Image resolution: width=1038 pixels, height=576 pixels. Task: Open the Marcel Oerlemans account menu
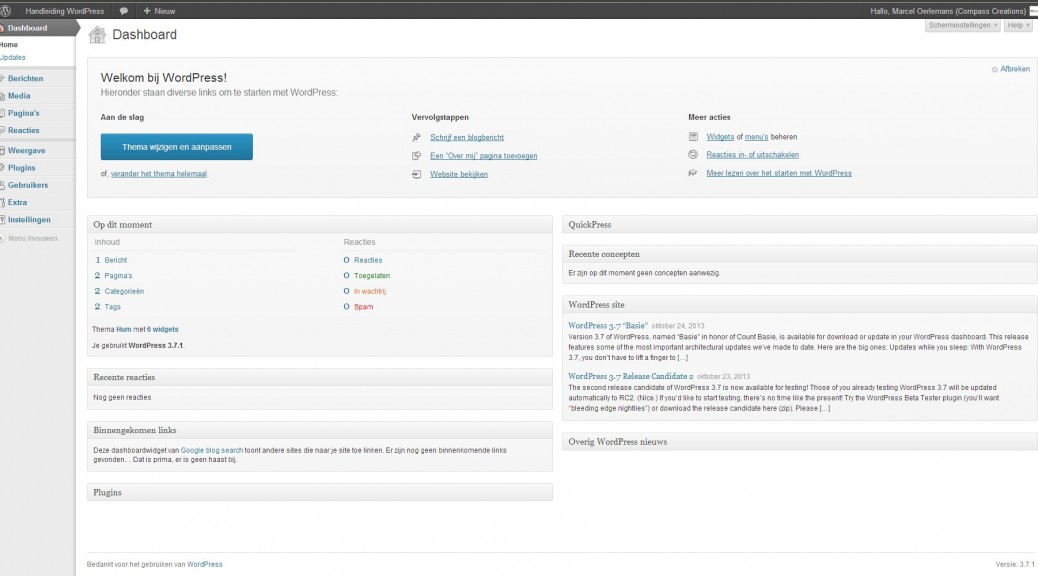[x=947, y=11]
